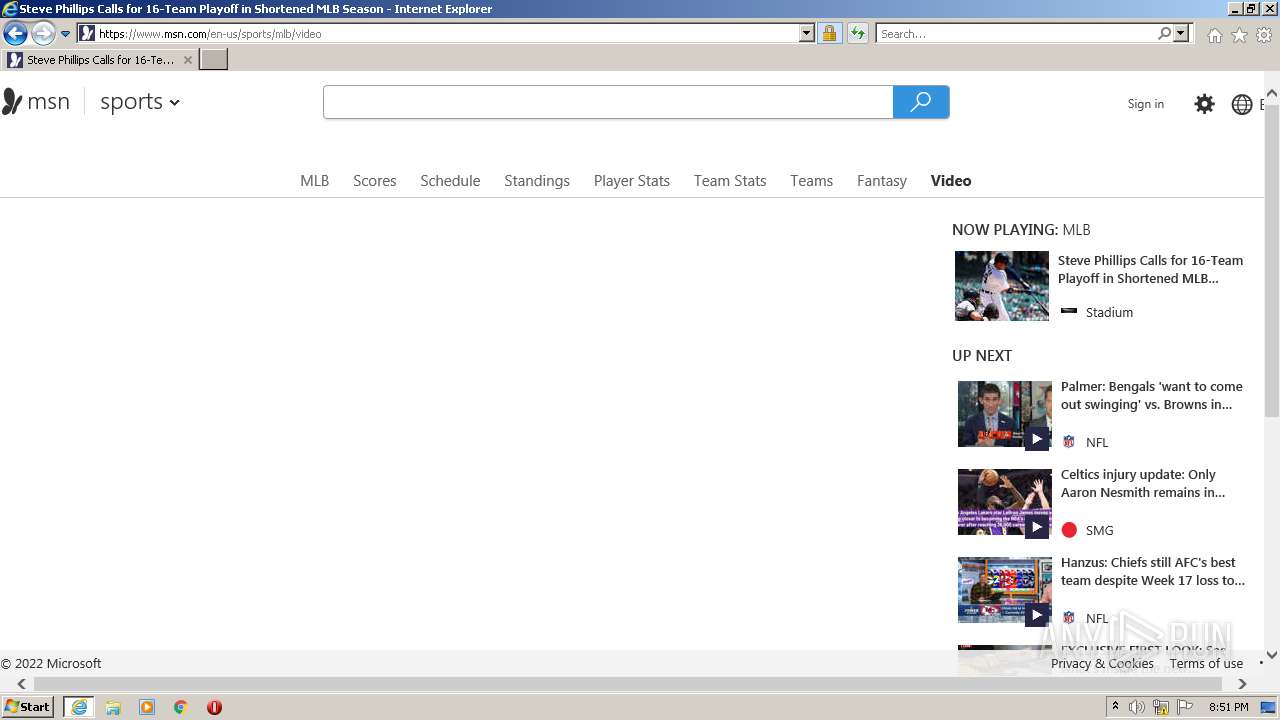The width and height of the screenshot is (1280, 720).
Task: Click the Privacy & Cookies link
Action: 1102,663
